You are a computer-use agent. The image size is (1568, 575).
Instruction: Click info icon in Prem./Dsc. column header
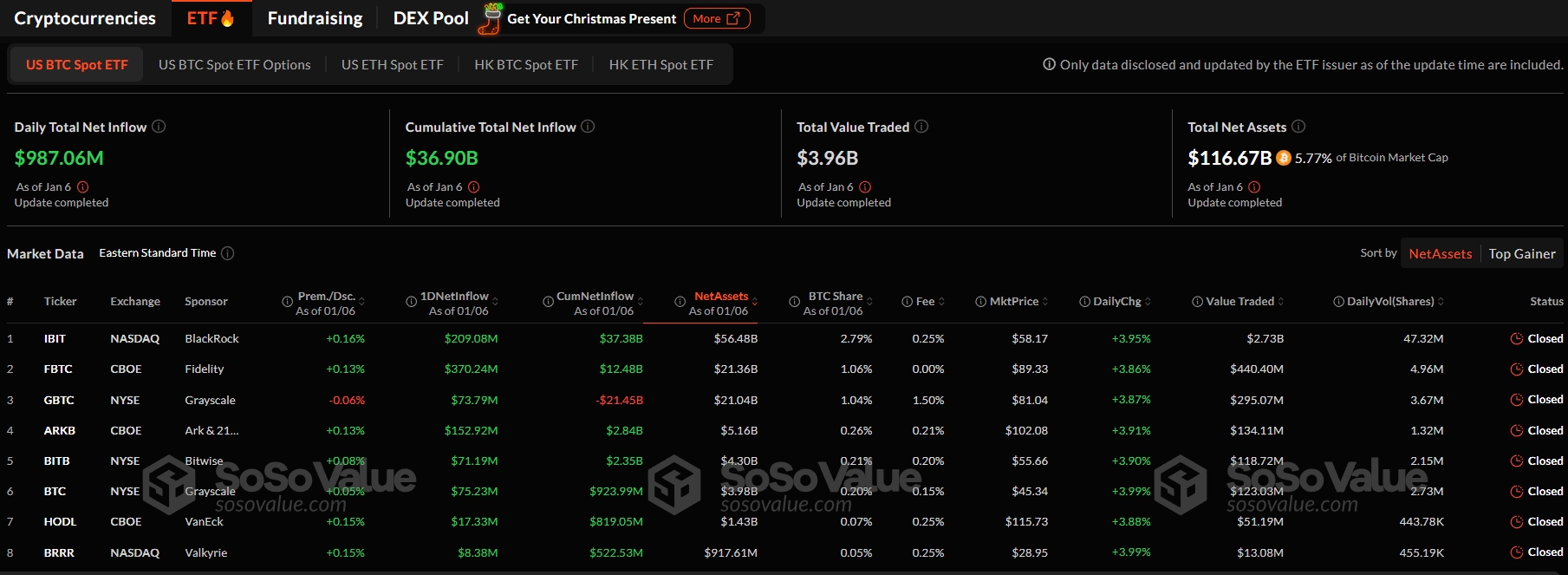(x=287, y=302)
